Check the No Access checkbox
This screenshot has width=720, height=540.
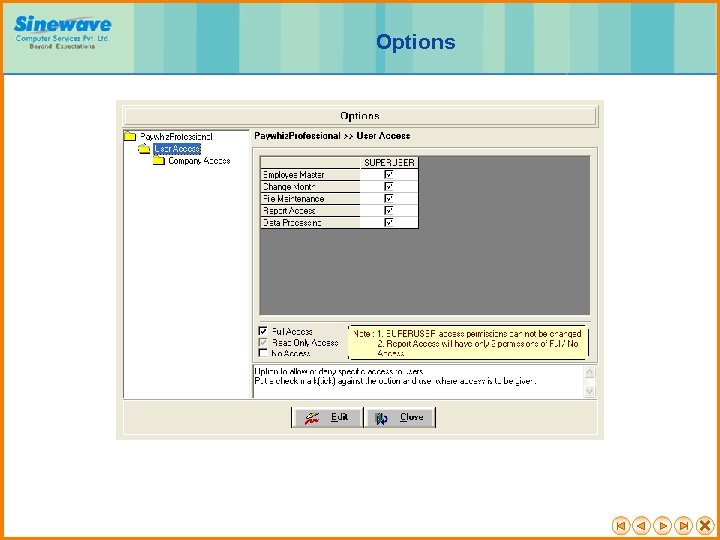coord(263,353)
